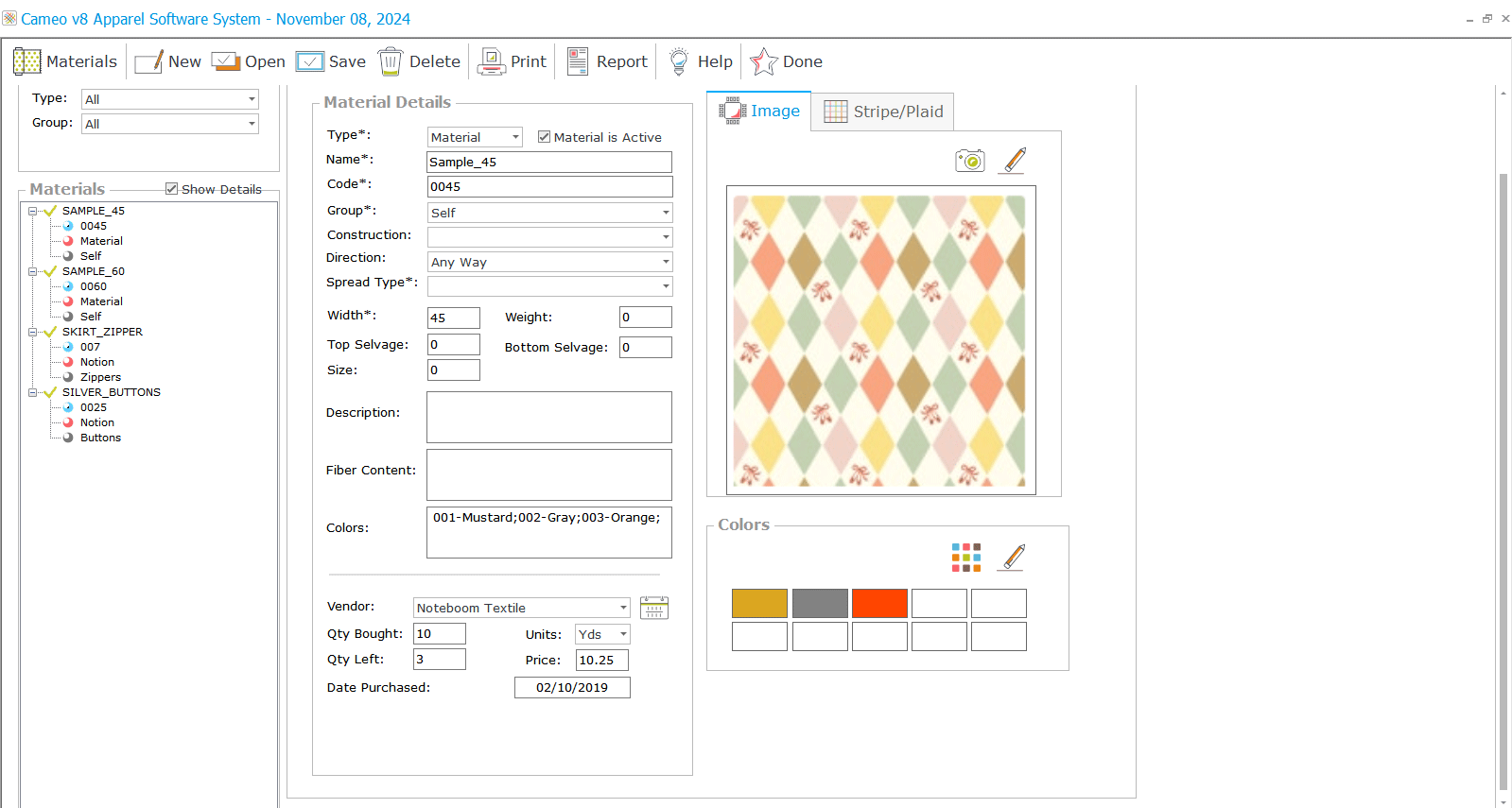The width and height of the screenshot is (1512, 808).
Task: Toggle the Material is Active checkbox
Action: [x=544, y=137]
